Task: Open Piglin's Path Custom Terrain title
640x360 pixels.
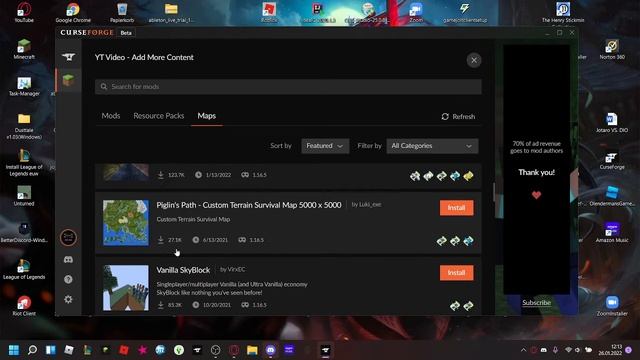Action: pos(249,205)
